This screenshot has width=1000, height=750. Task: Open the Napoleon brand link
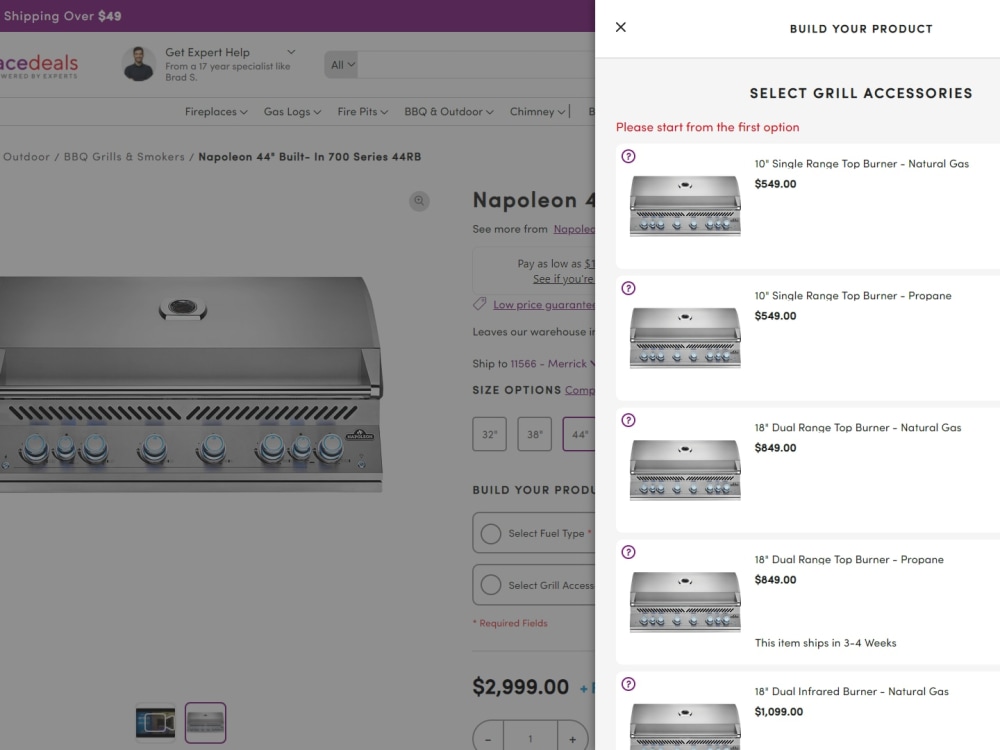coord(574,229)
